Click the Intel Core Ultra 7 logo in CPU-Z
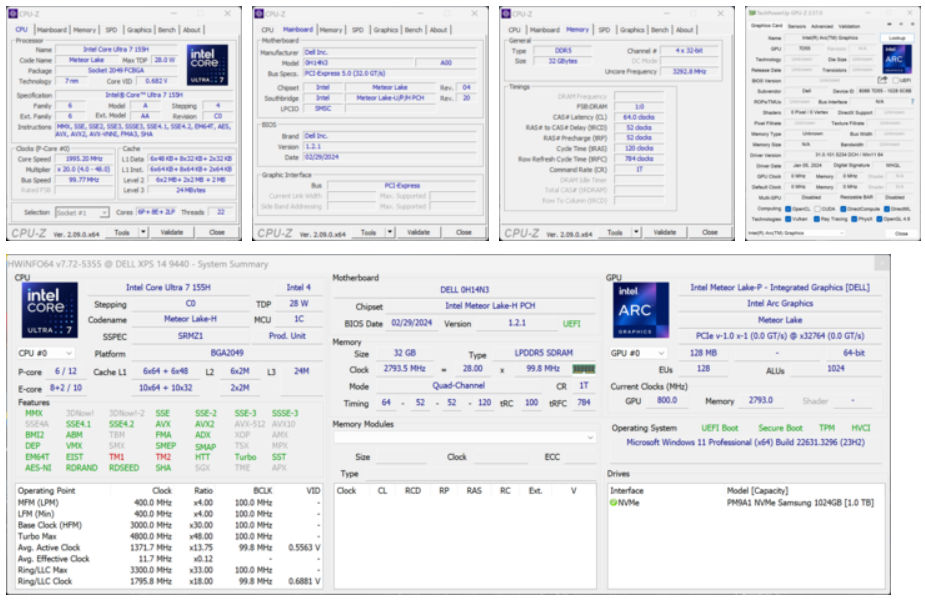Viewport: 925px width, 600px height. point(208,64)
